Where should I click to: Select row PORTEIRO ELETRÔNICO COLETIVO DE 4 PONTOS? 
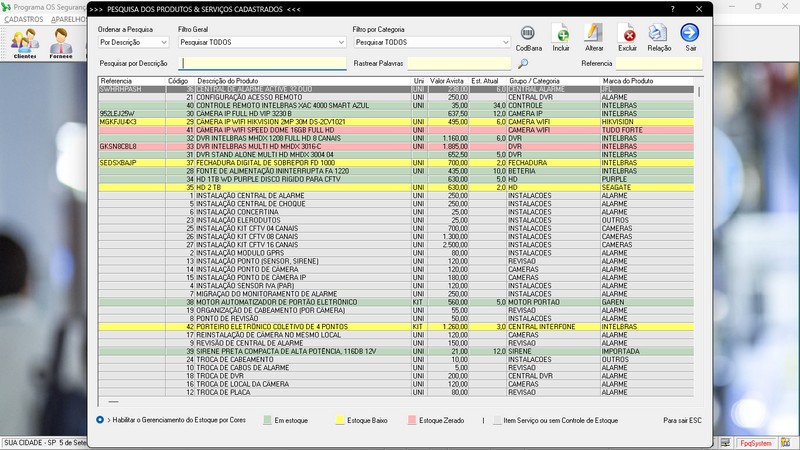(396, 327)
